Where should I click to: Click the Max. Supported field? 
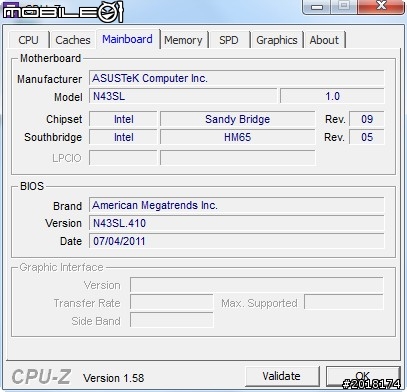[344, 303]
